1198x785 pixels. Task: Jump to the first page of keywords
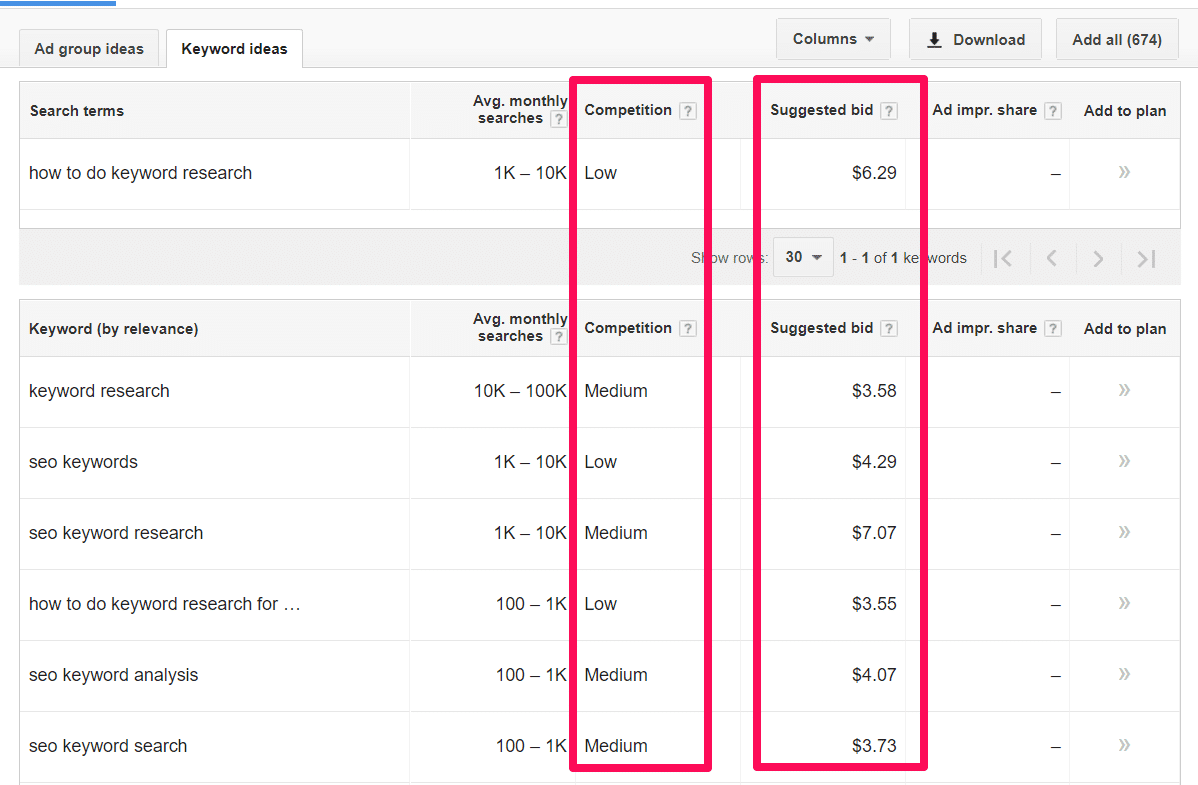[1004, 258]
